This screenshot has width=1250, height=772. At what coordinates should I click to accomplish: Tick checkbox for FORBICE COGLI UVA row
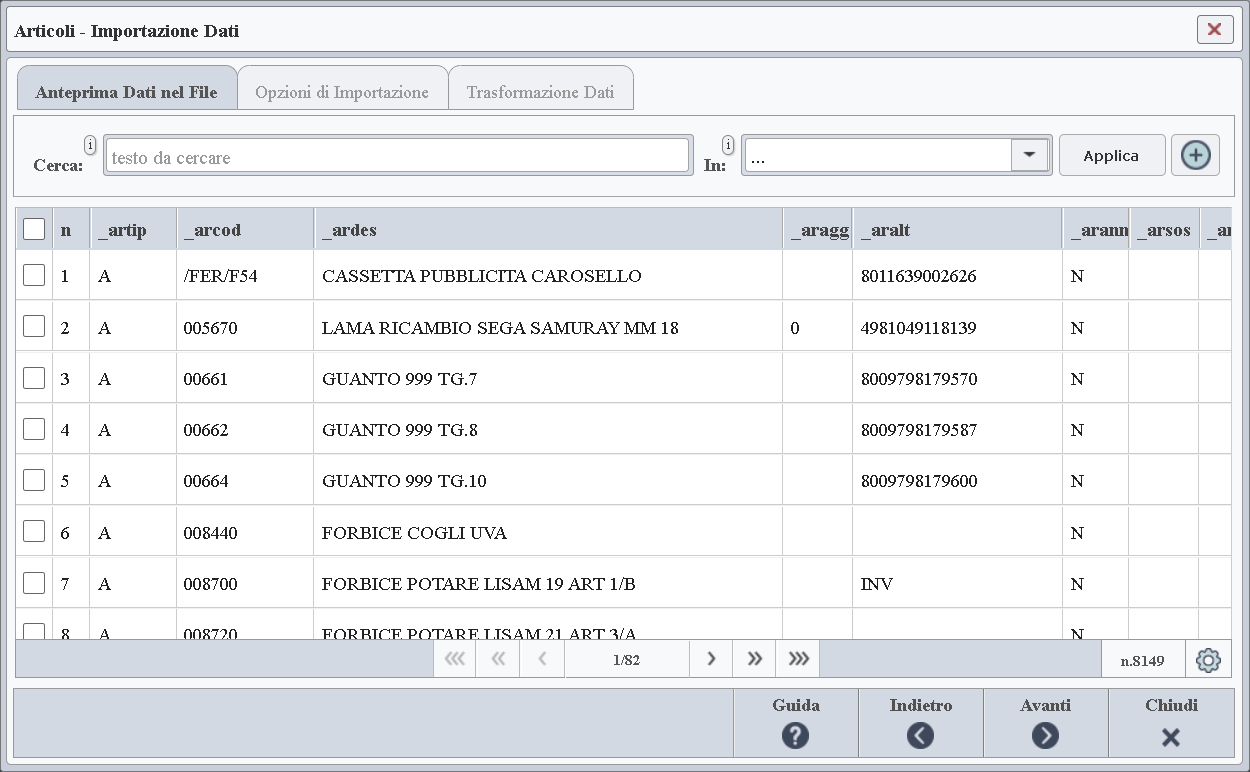point(34,532)
